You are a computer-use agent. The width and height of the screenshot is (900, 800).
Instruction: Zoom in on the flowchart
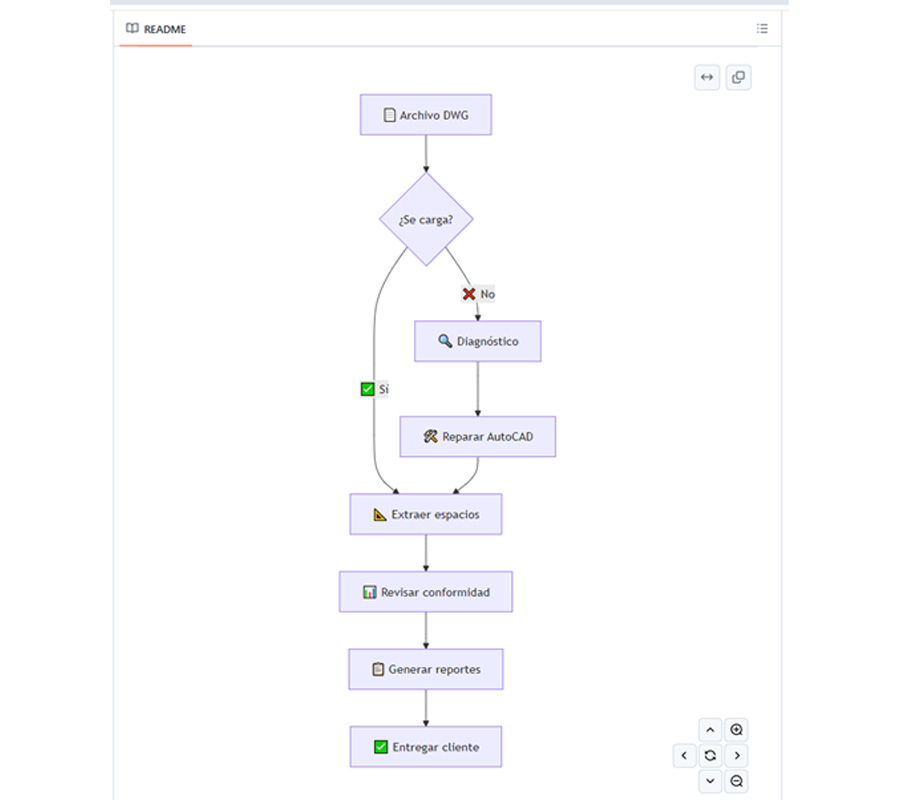[736, 730]
